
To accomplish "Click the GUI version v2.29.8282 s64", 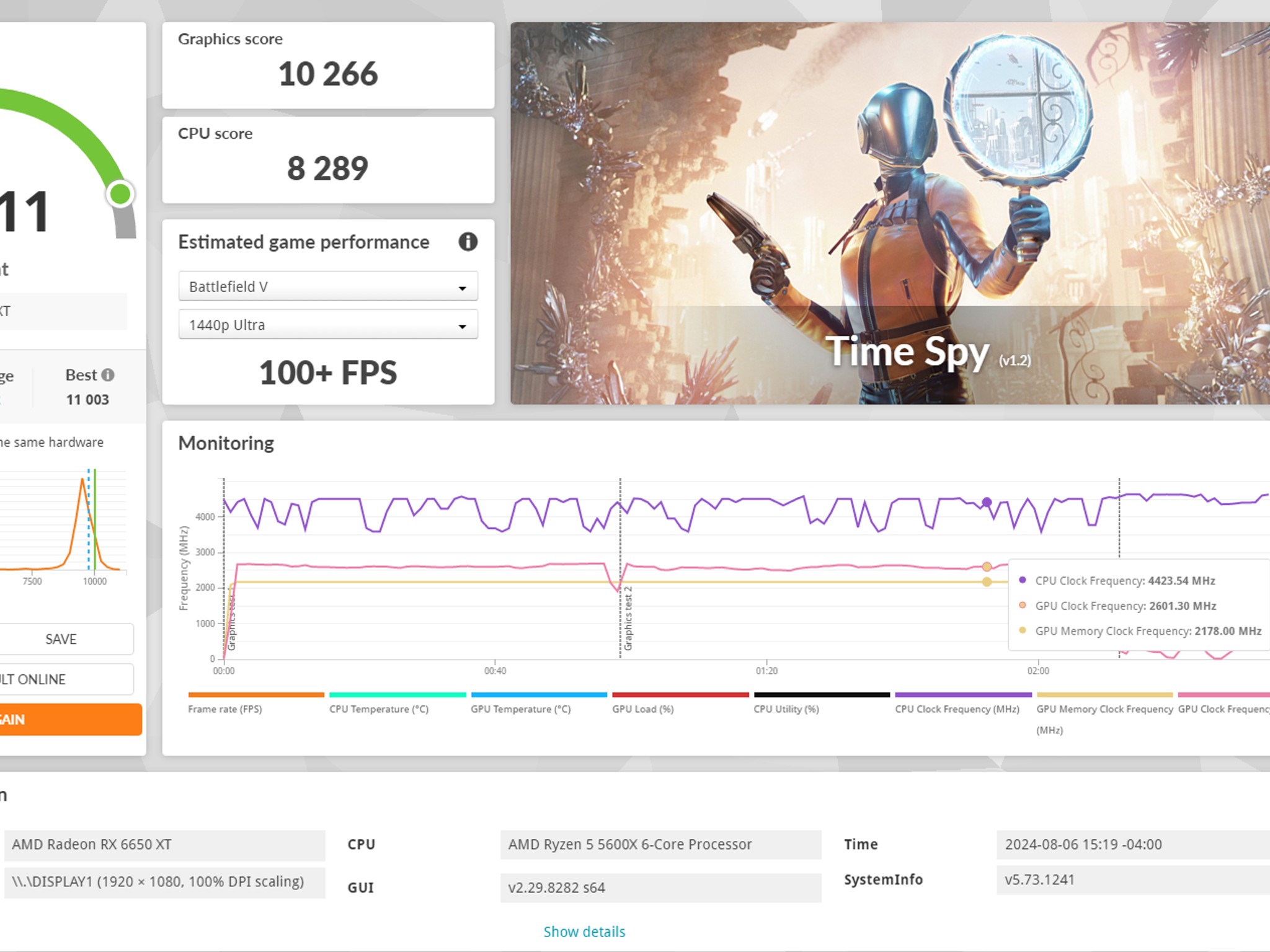I will click(660, 888).
